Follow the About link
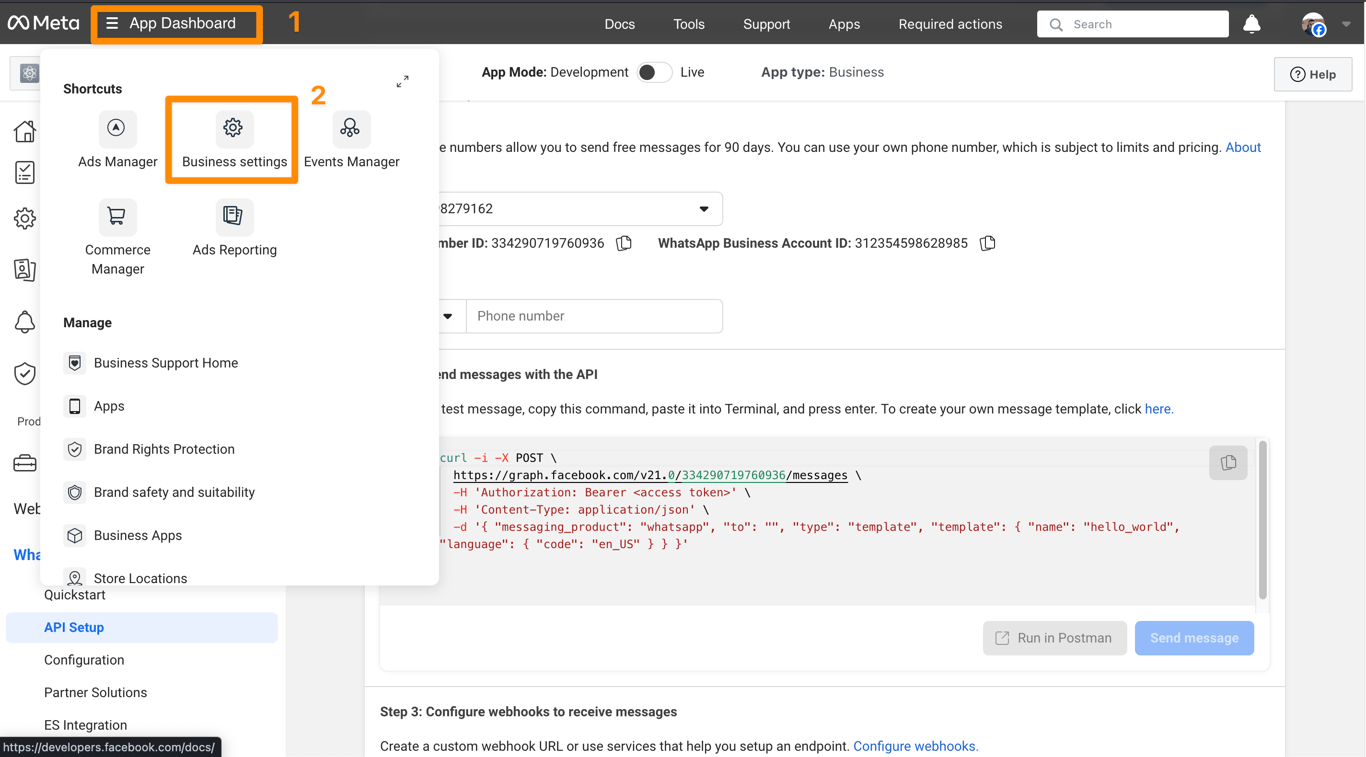 point(1243,147)
